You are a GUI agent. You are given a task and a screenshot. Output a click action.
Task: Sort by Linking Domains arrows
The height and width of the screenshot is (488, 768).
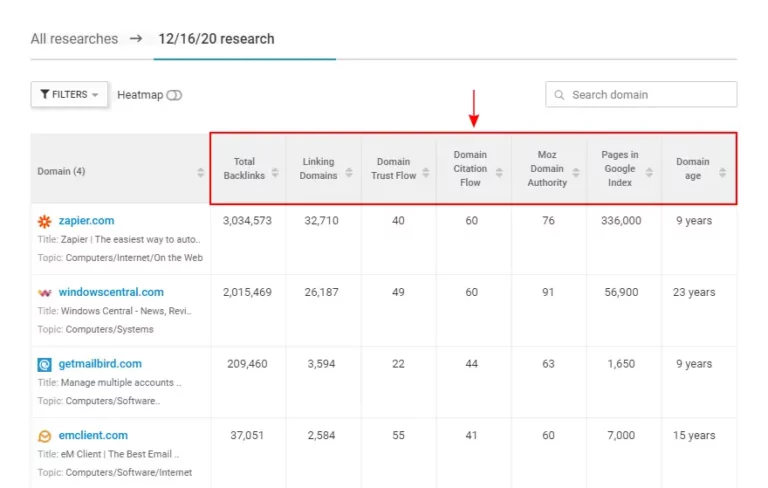[349, 172]
